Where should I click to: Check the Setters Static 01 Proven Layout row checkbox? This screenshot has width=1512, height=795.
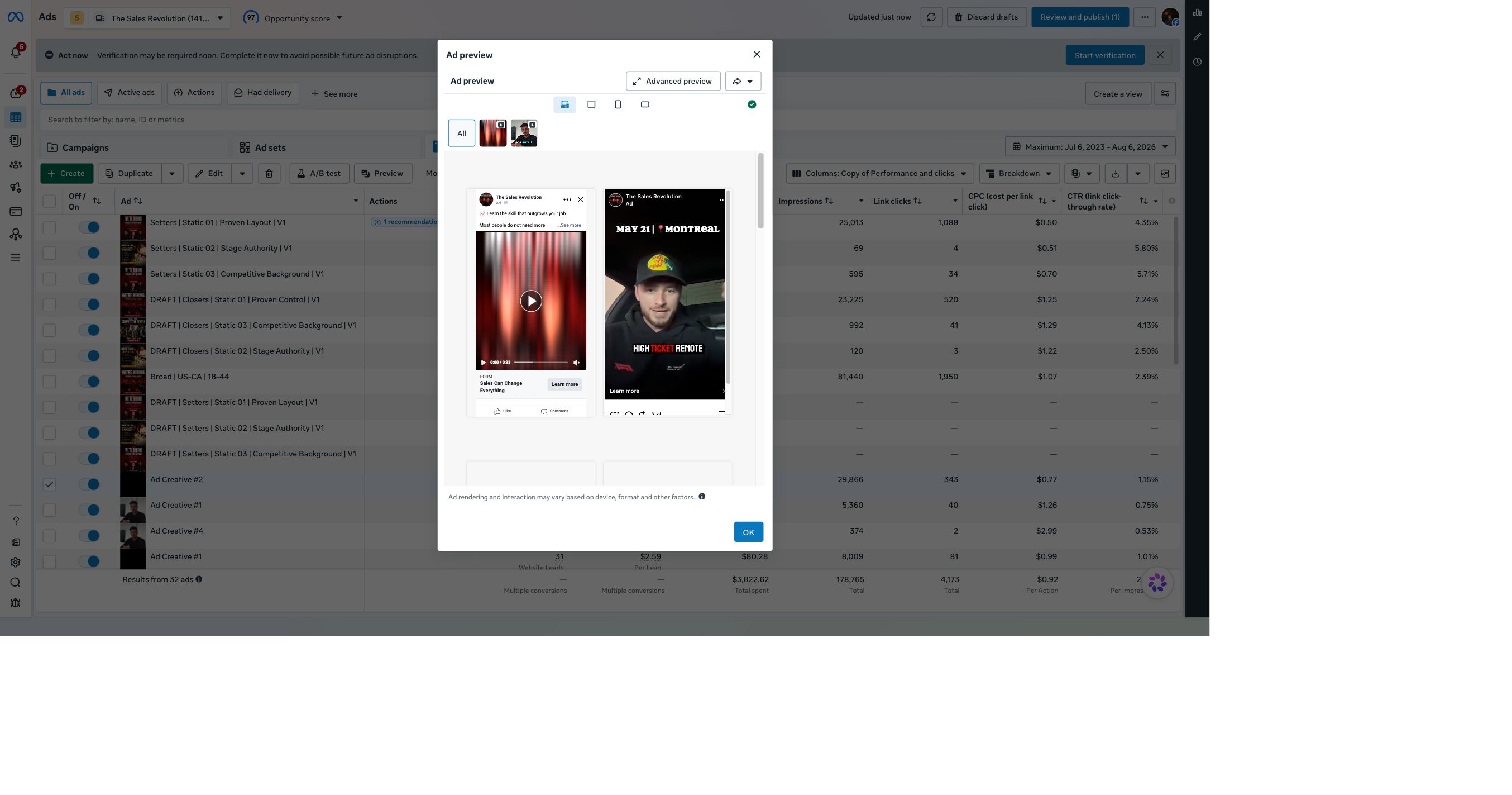[49, 227]
